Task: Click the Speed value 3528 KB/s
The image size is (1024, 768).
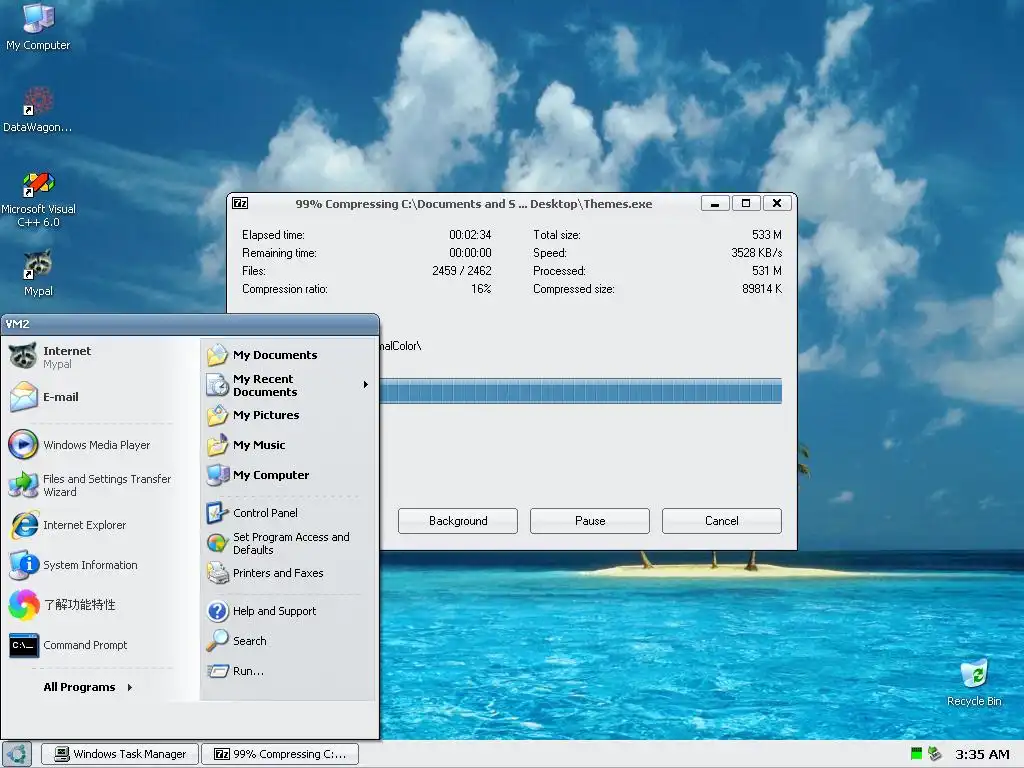Action: [756, 253]
